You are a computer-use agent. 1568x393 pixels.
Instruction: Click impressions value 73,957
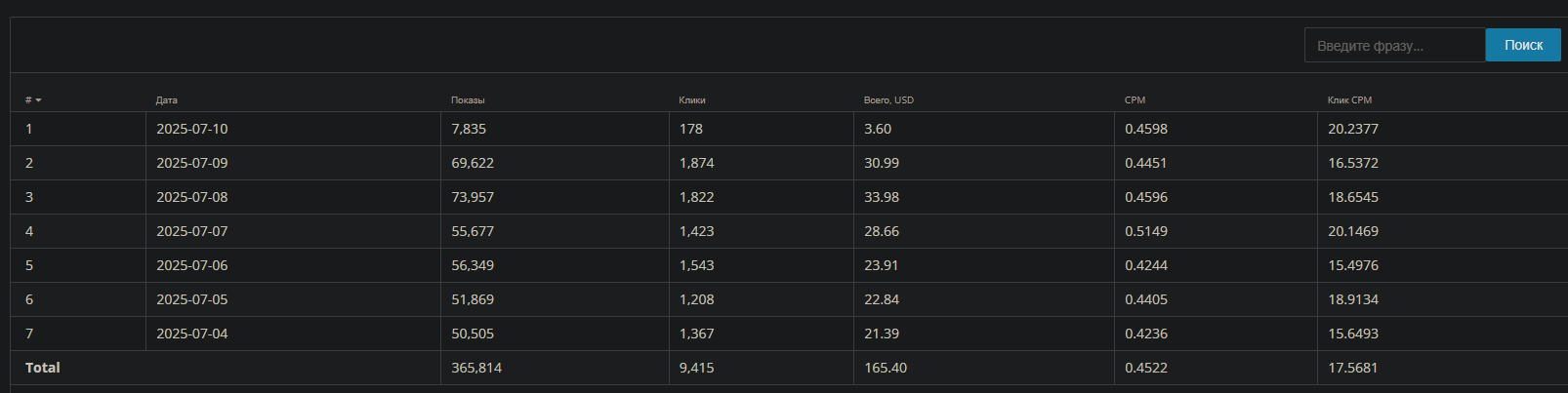point(473,197)
